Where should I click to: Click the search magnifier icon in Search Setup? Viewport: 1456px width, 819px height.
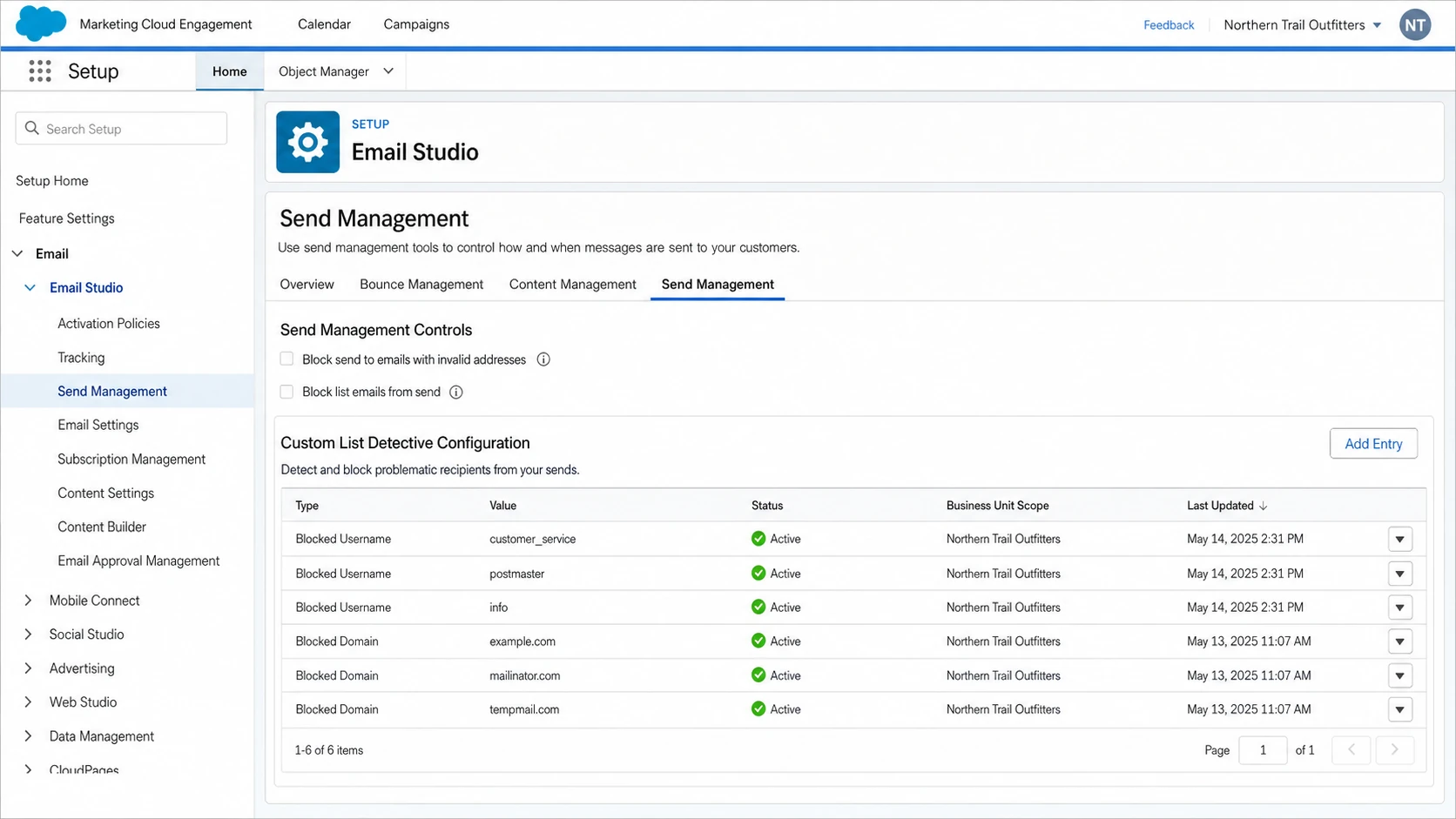32,129
